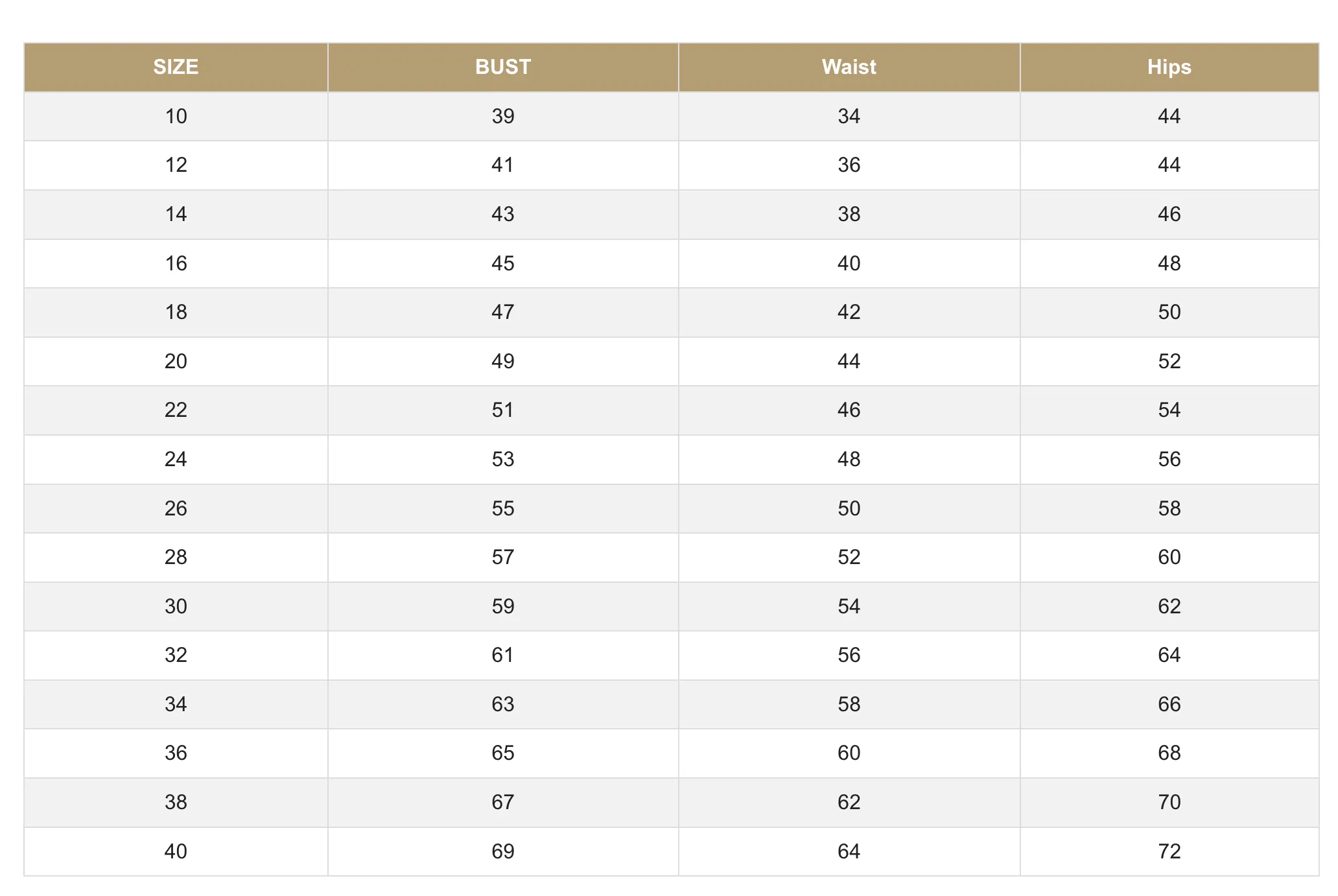Click the size 14 cell

pos(176,214)
